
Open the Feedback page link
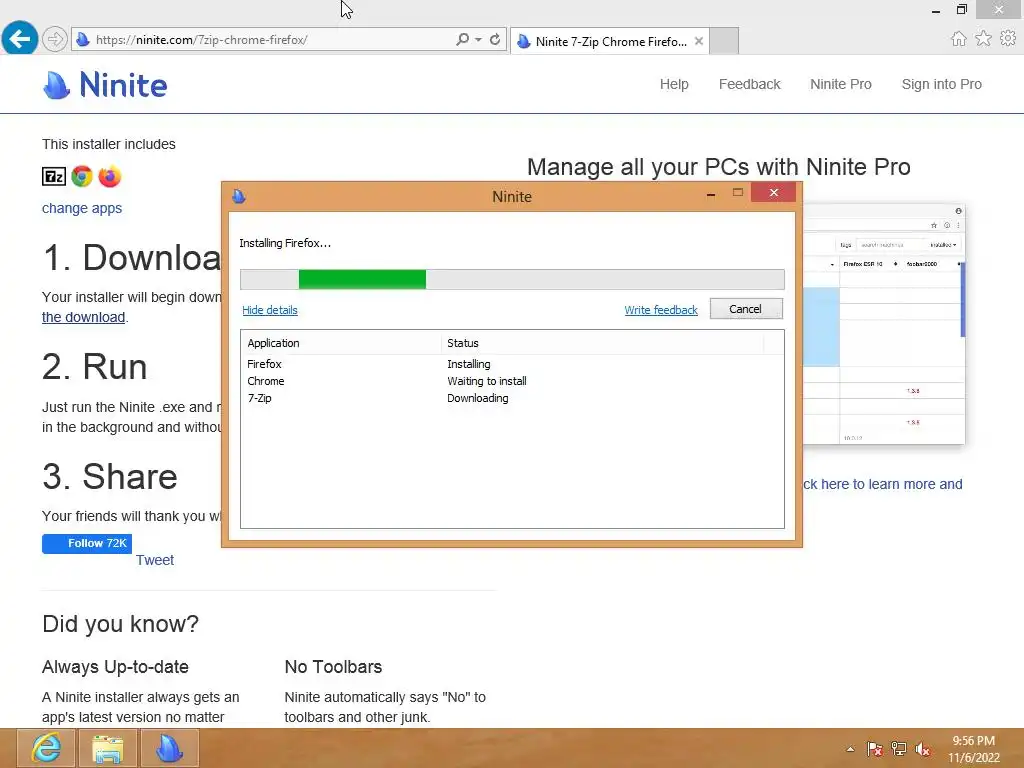tap(750, 84)
